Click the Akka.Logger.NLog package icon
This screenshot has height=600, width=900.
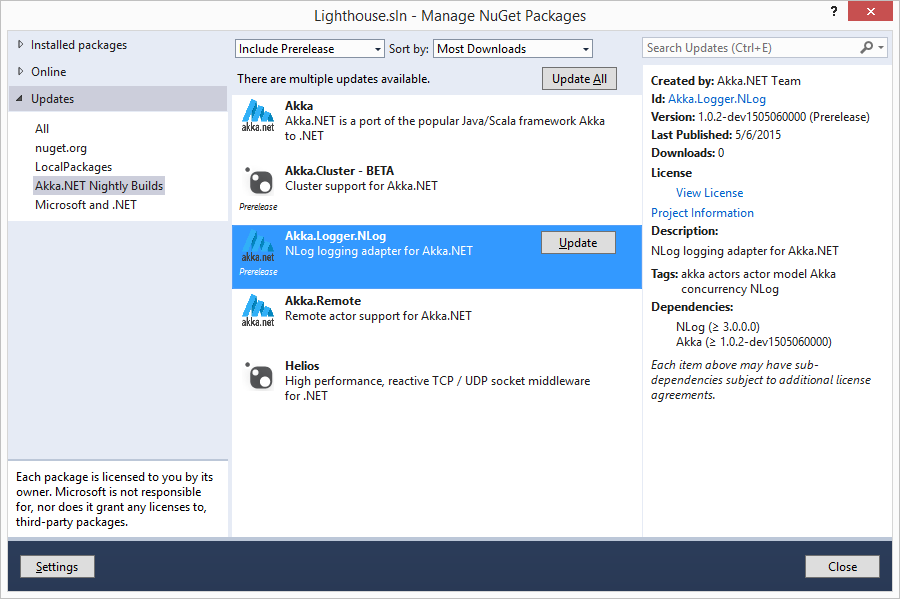point(258,246)
